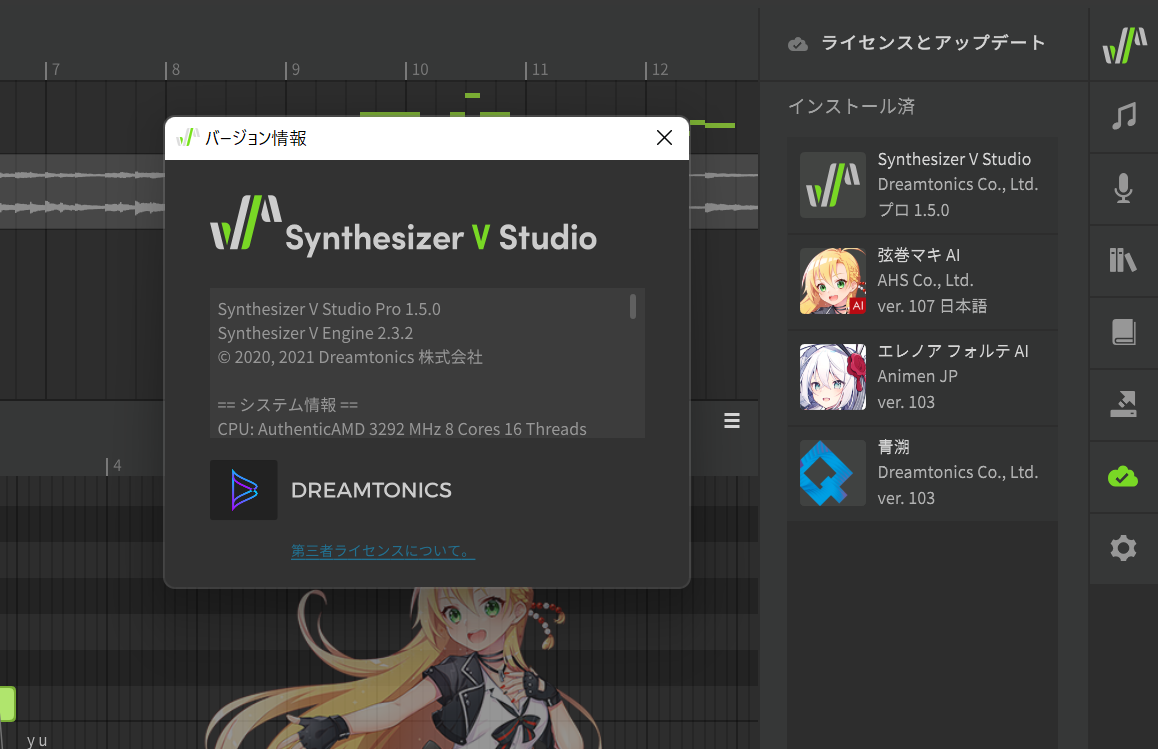Click the CPU: AuthenticAMD 3292 MHz line
Viewport: 1158px width, 749px height.
click(402, 428)
